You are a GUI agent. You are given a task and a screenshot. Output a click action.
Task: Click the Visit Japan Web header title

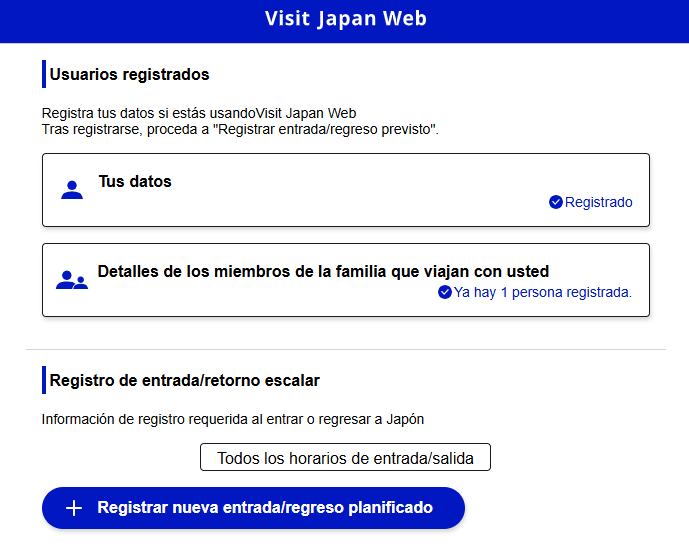coord(346,19)
